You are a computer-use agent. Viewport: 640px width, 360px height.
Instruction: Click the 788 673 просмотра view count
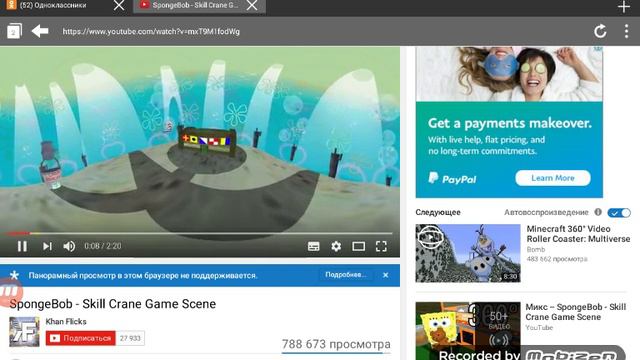click(x=336, y=344)
